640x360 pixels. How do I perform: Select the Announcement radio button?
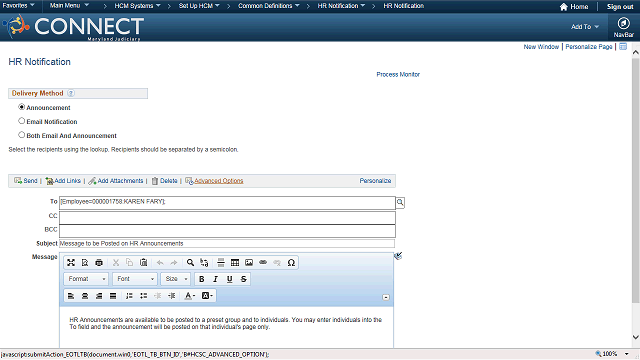(22, 107)
